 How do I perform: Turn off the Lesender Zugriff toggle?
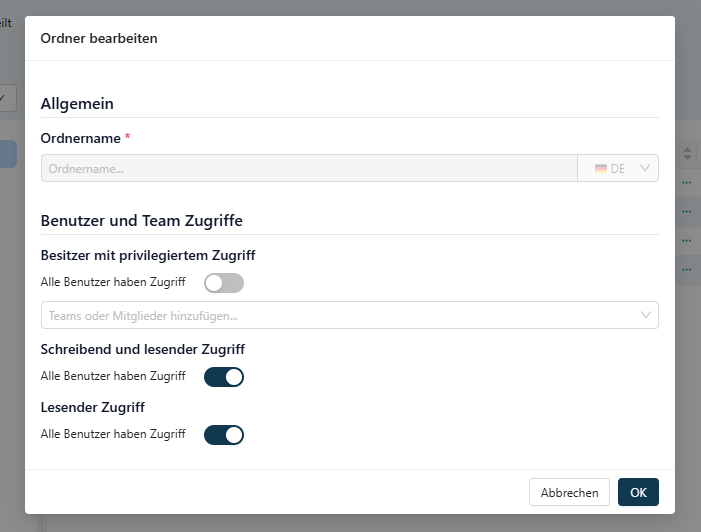(x=224, y=435)
